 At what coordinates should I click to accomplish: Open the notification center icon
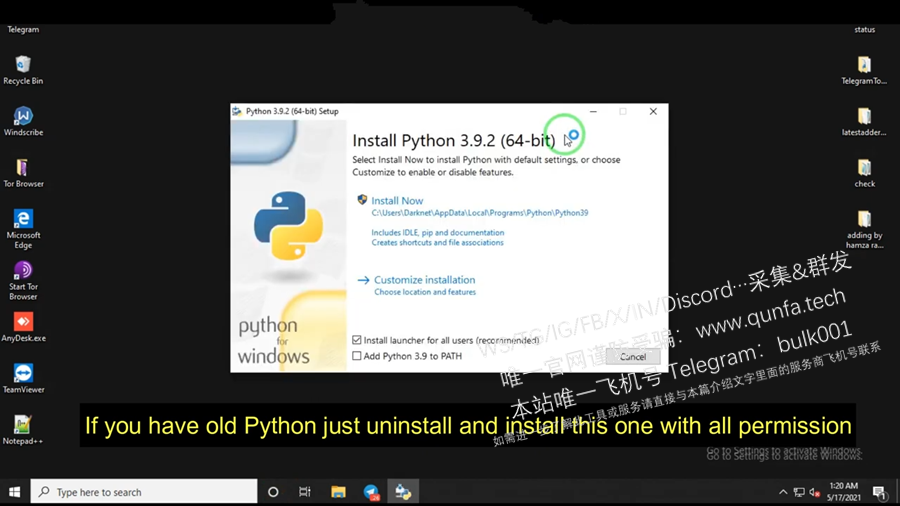tap(879, 492)
